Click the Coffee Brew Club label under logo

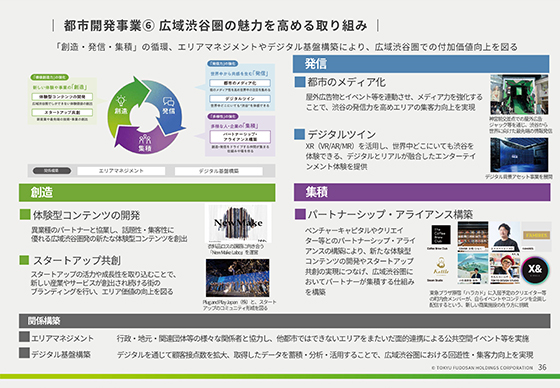438,248
